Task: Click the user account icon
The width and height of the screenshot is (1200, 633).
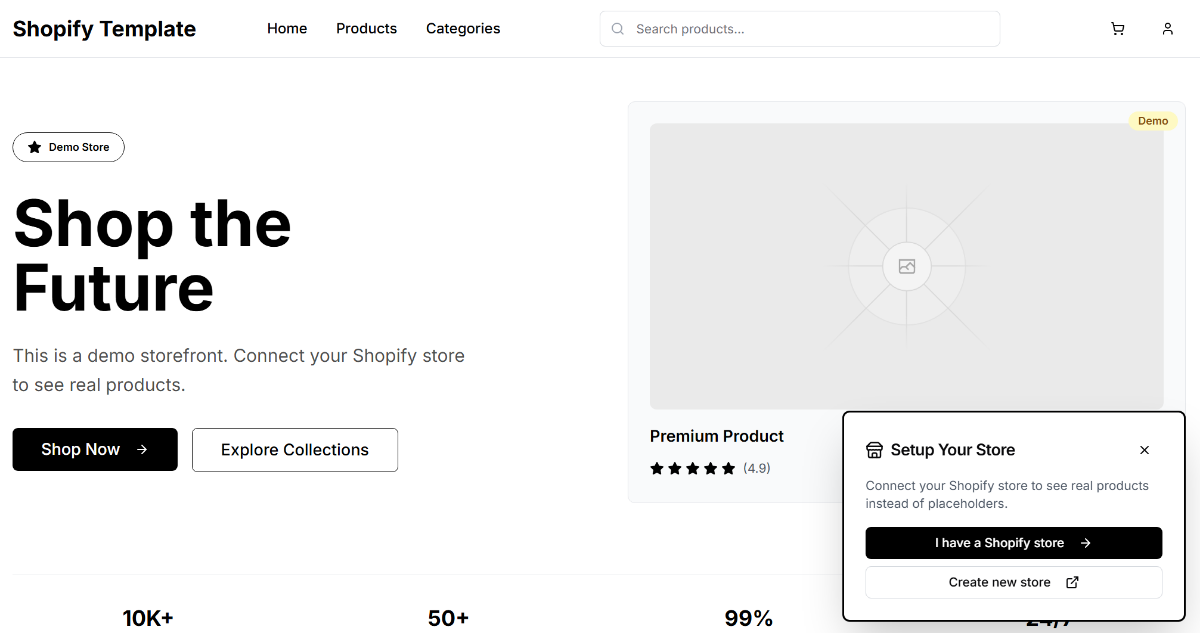Action: tap(1167, 28)
